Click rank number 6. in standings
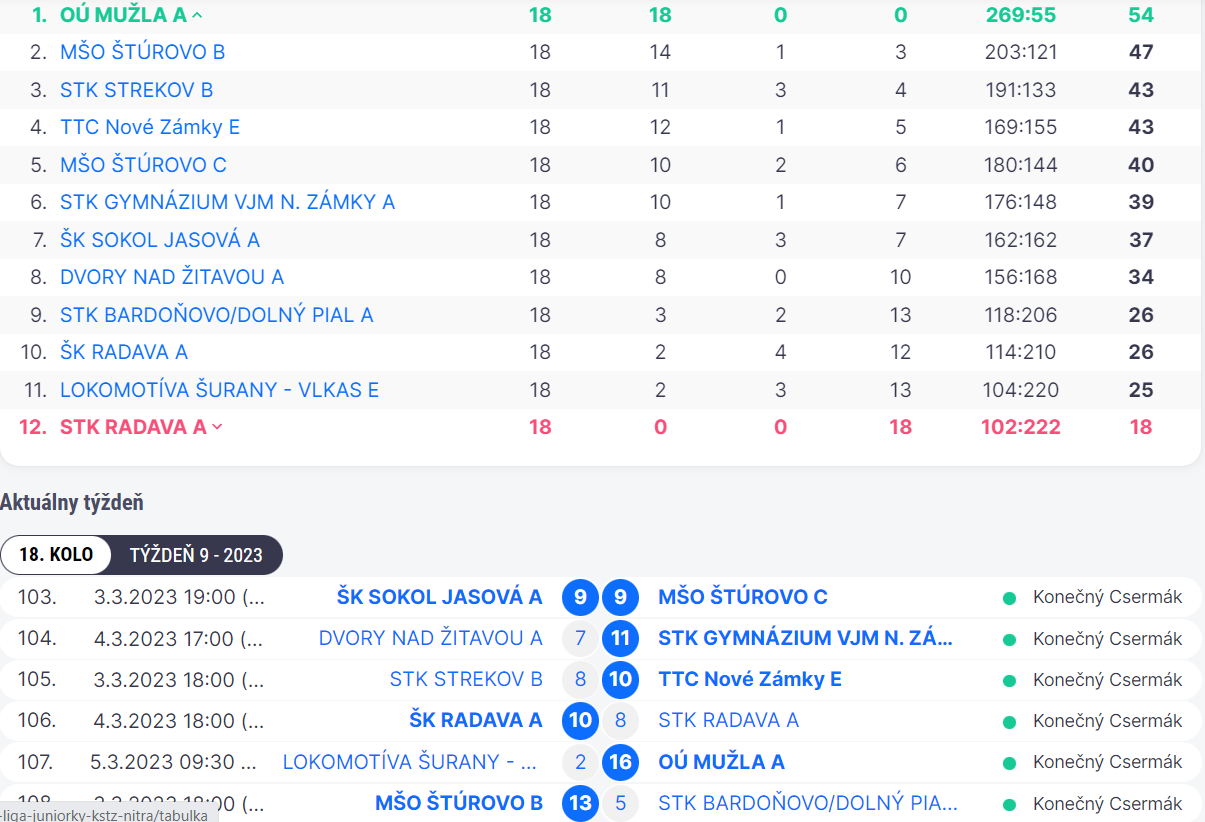 point(39,202)
